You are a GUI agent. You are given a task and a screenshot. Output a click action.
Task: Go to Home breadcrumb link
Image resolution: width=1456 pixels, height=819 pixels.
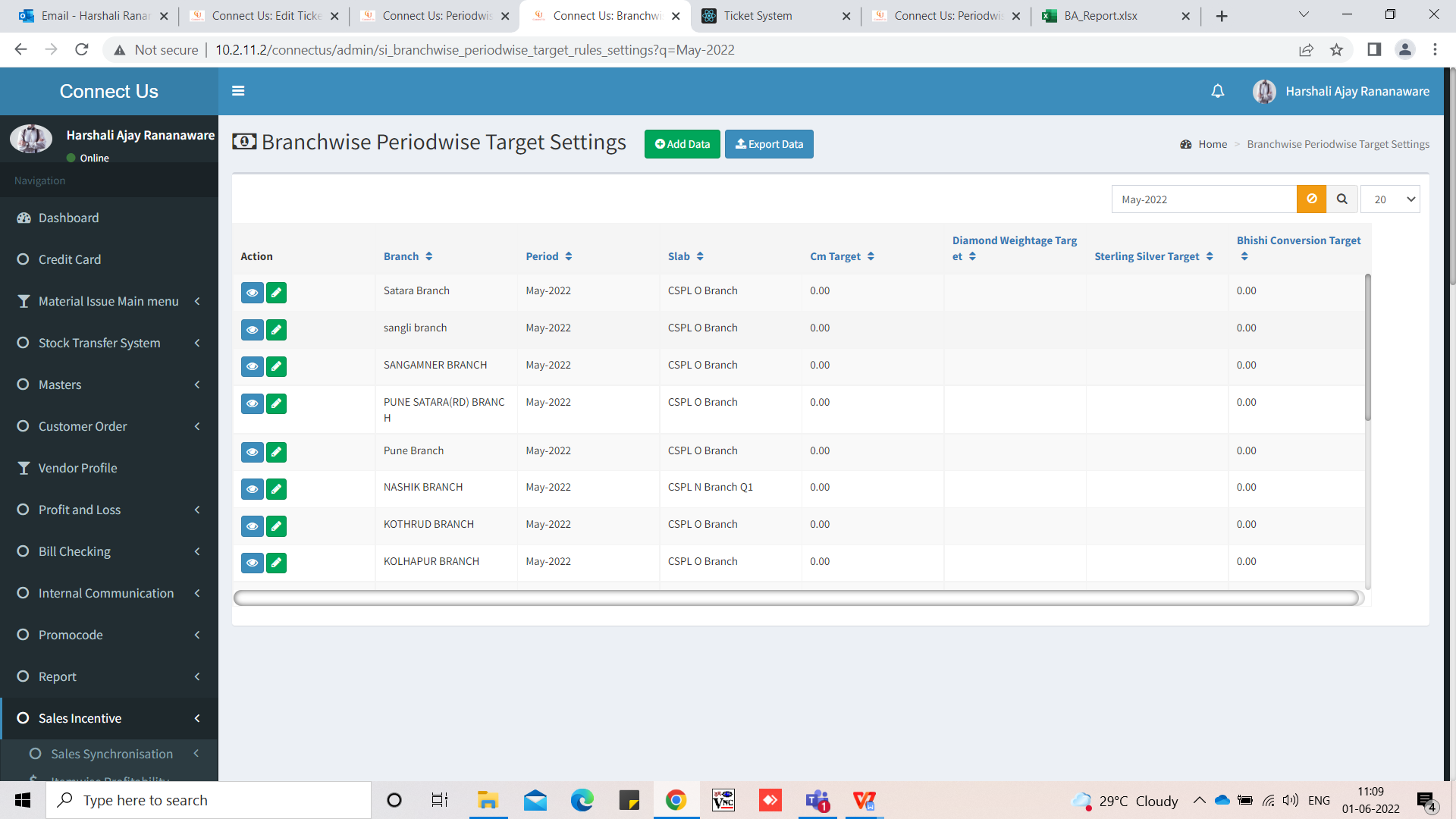point(1213,144)
